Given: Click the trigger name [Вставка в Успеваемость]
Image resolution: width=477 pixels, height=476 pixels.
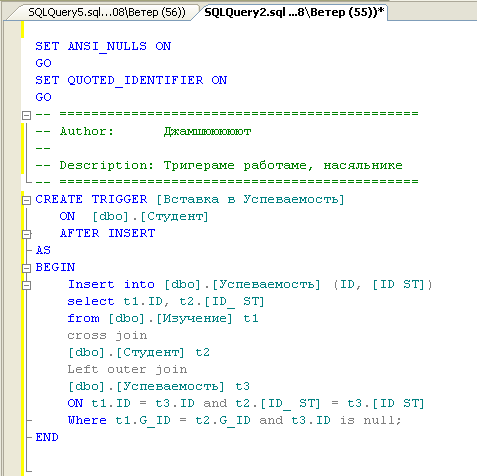Looking at the screenshot, I should pyautogui.click(x=250, y=199).
